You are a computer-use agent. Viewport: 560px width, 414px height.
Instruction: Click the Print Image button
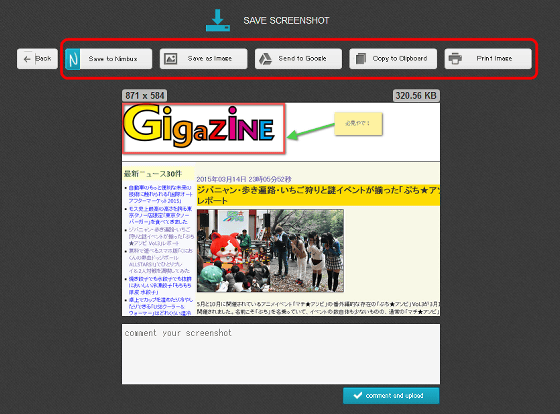(488, 59)
